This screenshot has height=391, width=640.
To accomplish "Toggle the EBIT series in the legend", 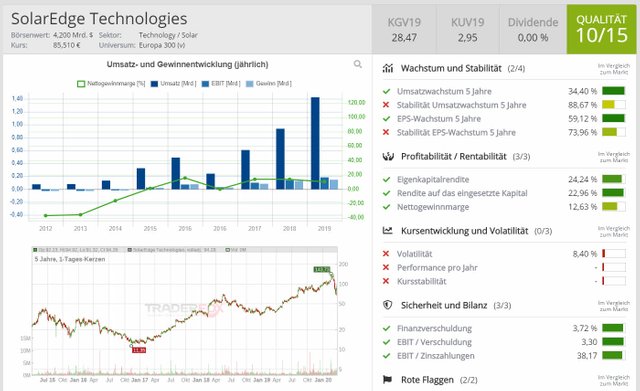I will tap(221, 84).
